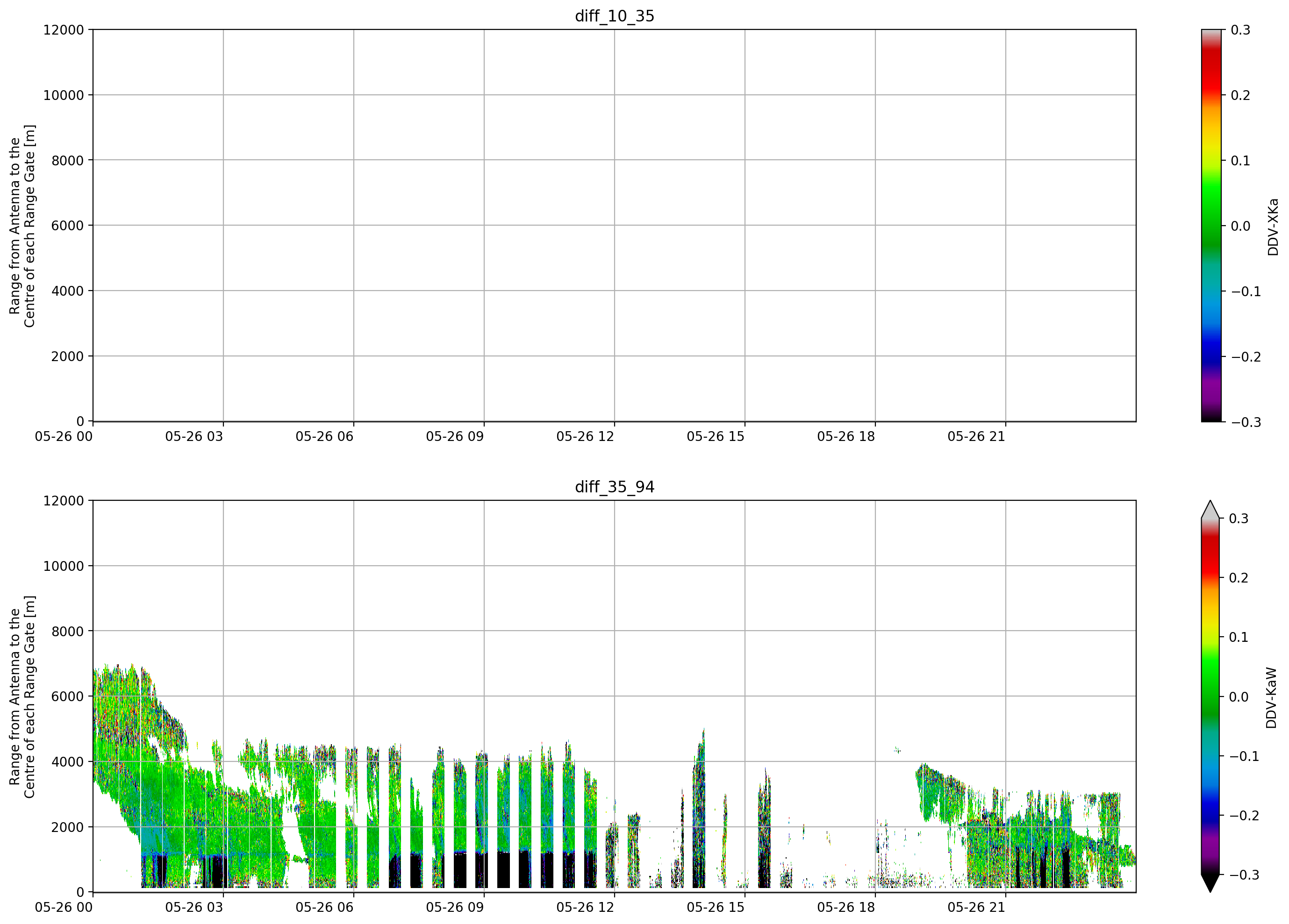Click the −0.2 tick on DDV-XKa colorbar
The height and width of the screenshot is (924, 1289).
[1246, 356]
